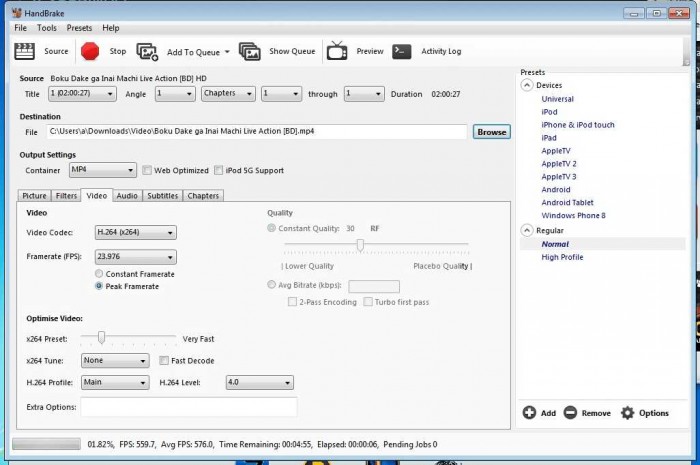Open the Angle dropdown
The height and width of the screenshot is (465, 700).
[x=175, y=94]
